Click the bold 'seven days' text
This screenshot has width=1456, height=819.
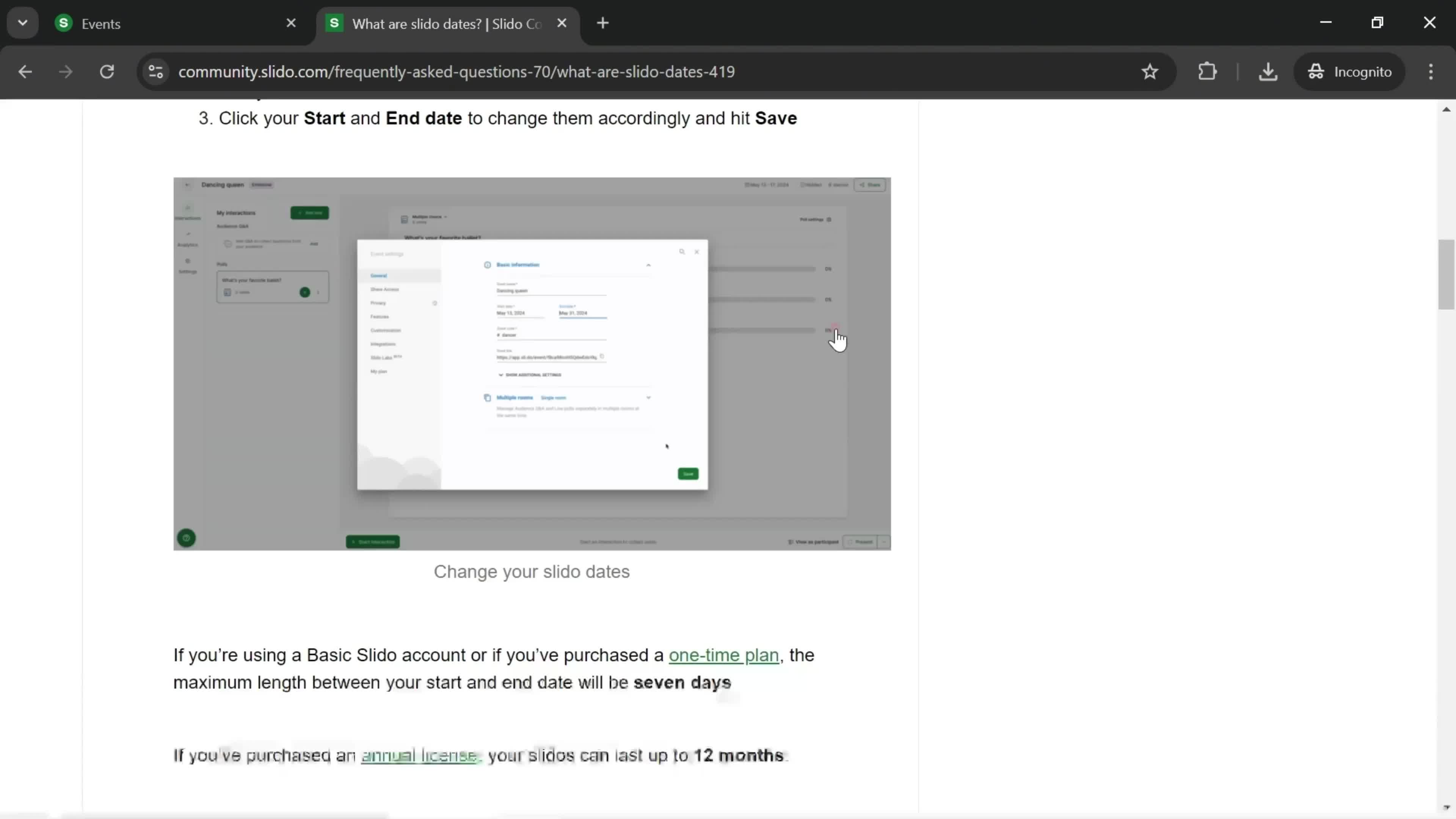point(682,682)
